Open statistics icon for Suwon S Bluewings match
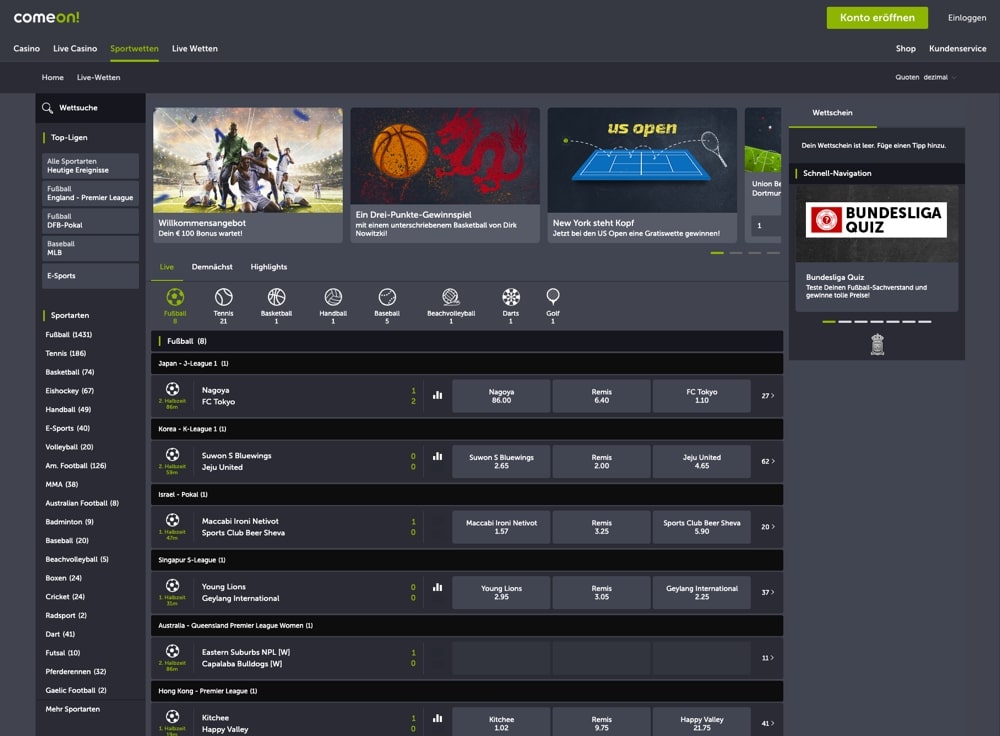The height and width of the screenshot is (736, 1000). coord(438,457)
